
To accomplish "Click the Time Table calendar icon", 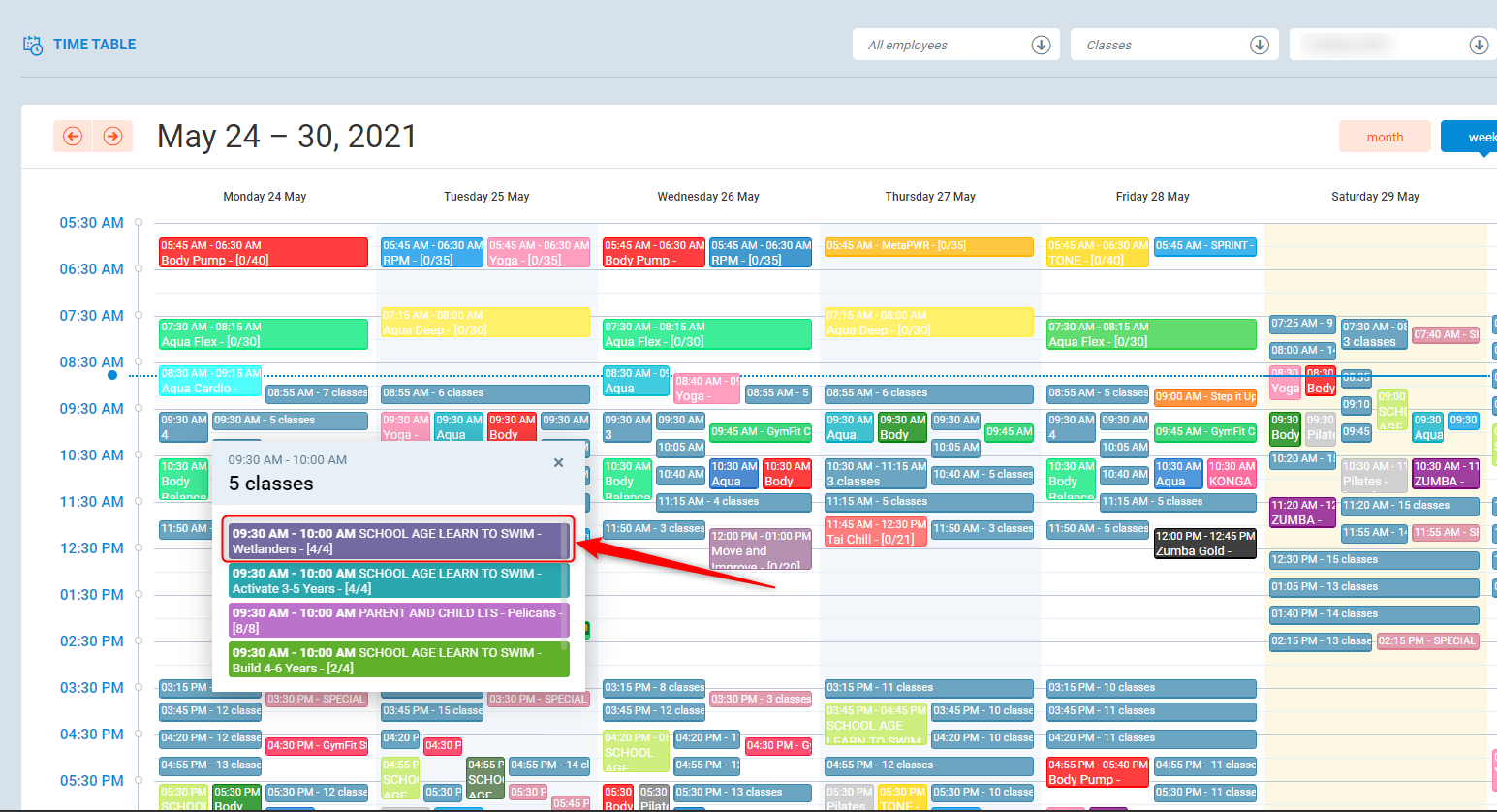I will [33, 46].
